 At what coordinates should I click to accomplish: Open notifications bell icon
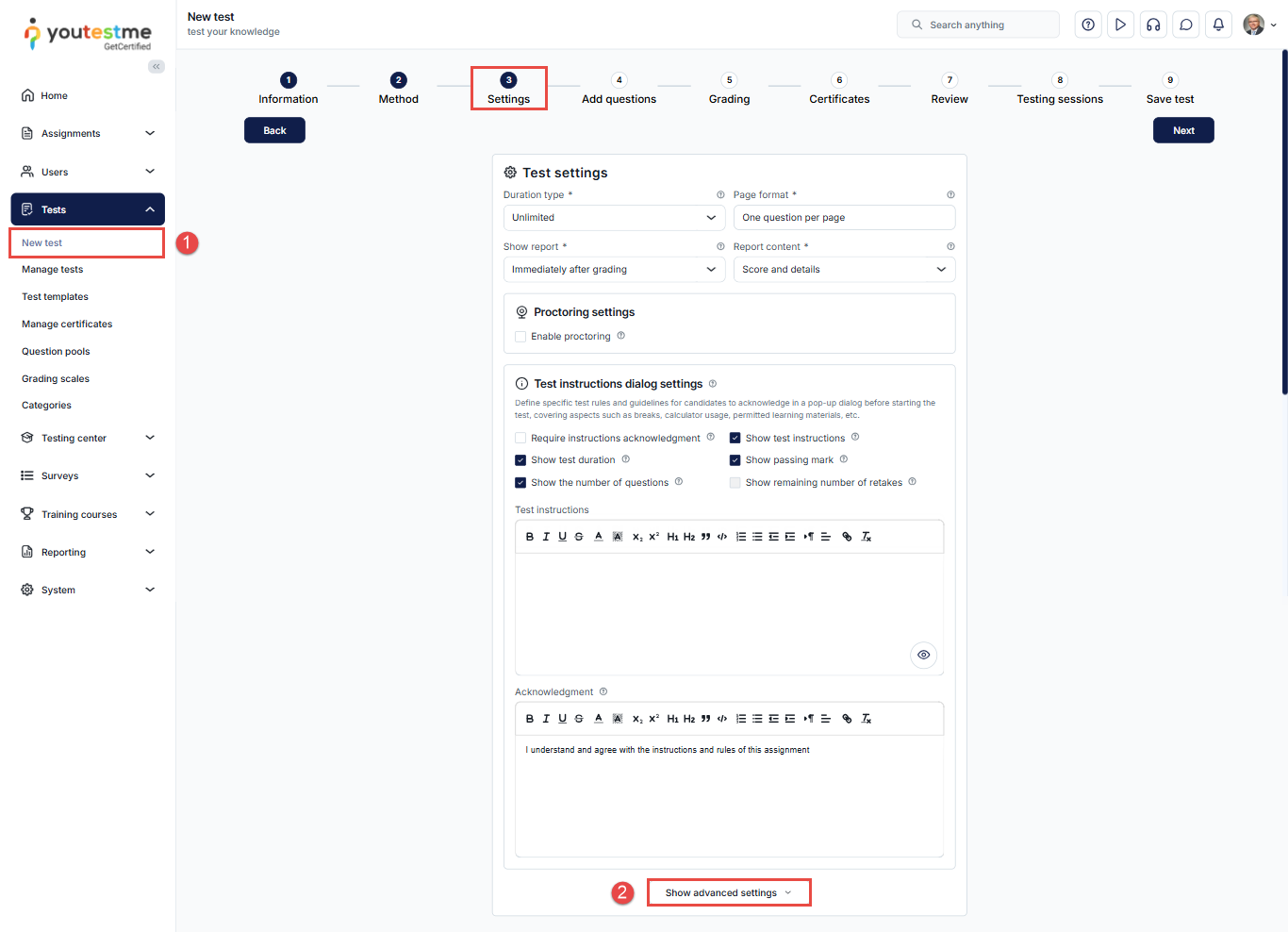(1218, 25)
